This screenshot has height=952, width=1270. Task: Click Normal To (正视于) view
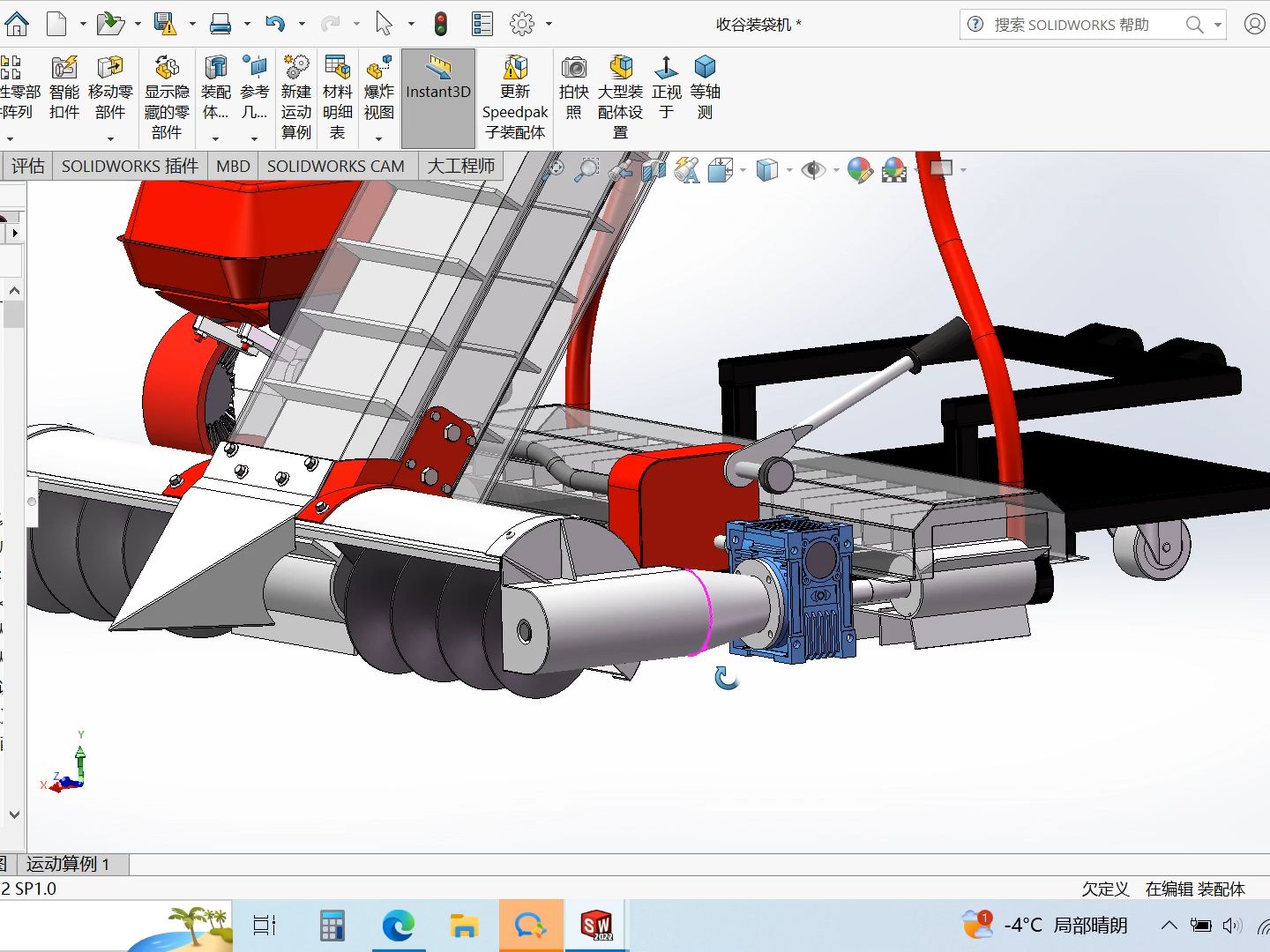667,88
